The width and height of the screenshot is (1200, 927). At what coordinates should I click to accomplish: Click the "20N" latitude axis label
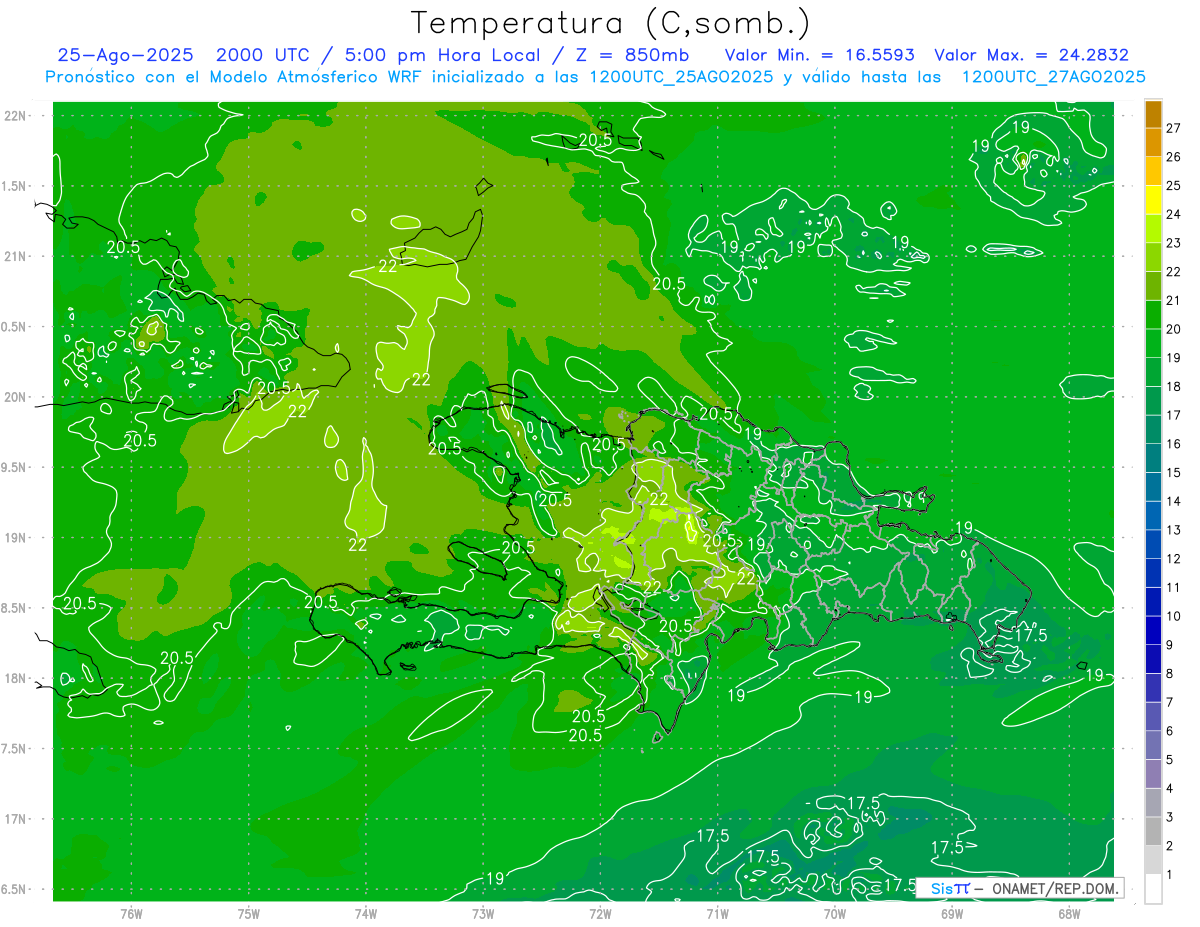pos(15,397)
